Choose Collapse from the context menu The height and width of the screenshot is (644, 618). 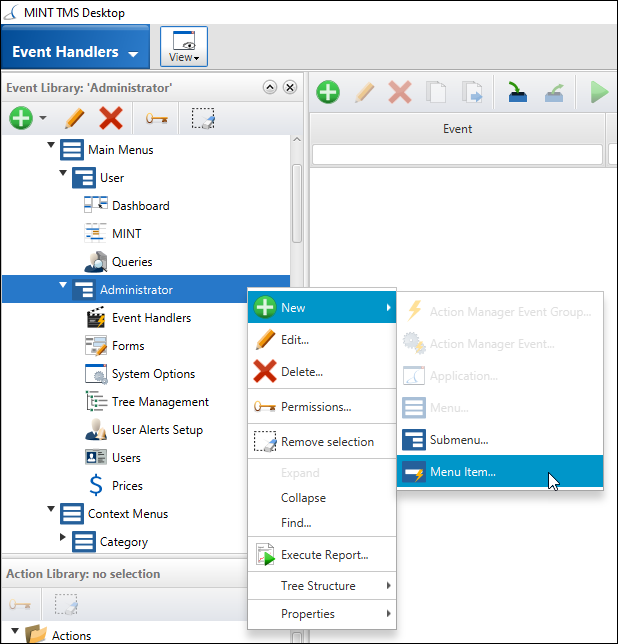[322, 498]
